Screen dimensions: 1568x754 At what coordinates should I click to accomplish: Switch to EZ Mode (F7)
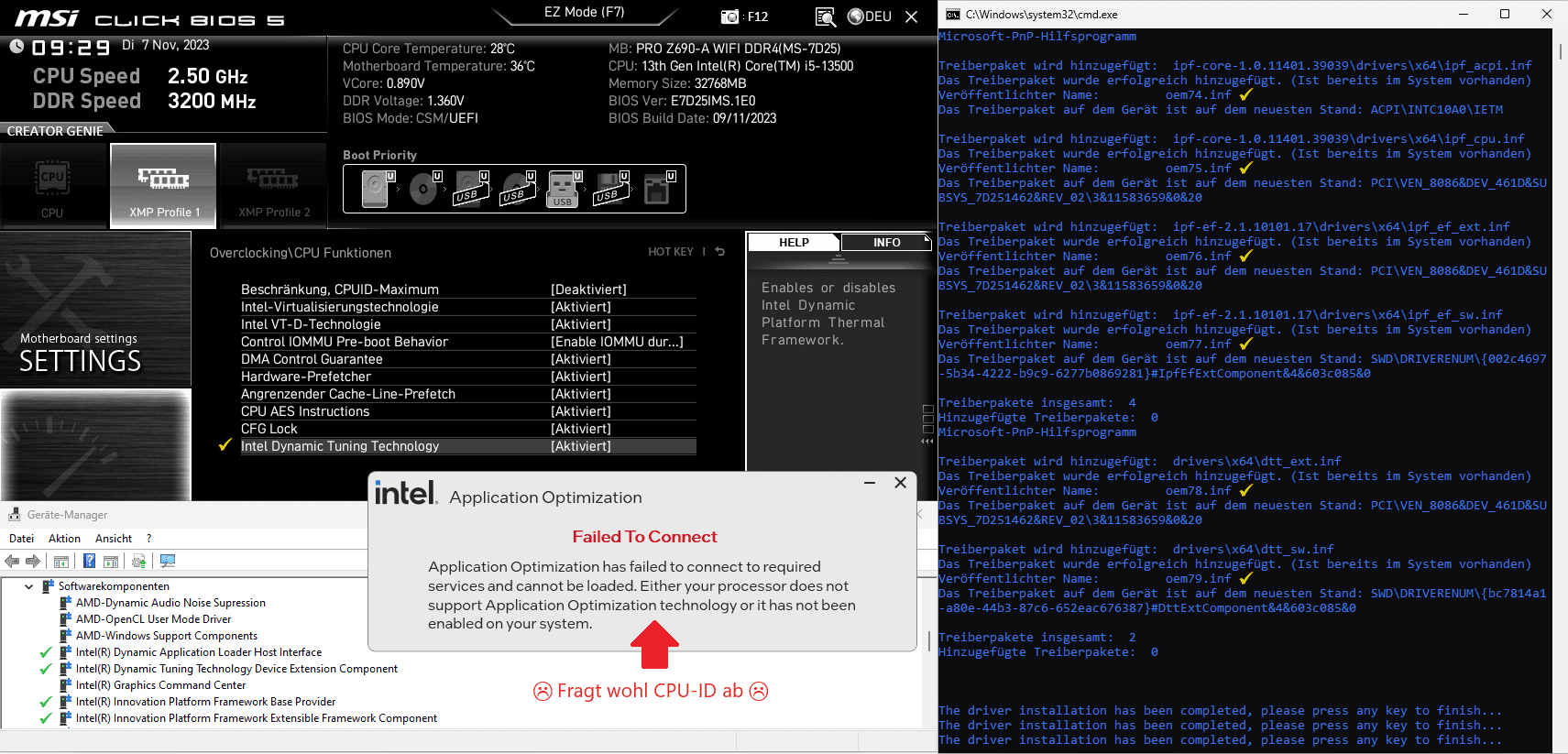pyautogui.click(x=584, y=12)
